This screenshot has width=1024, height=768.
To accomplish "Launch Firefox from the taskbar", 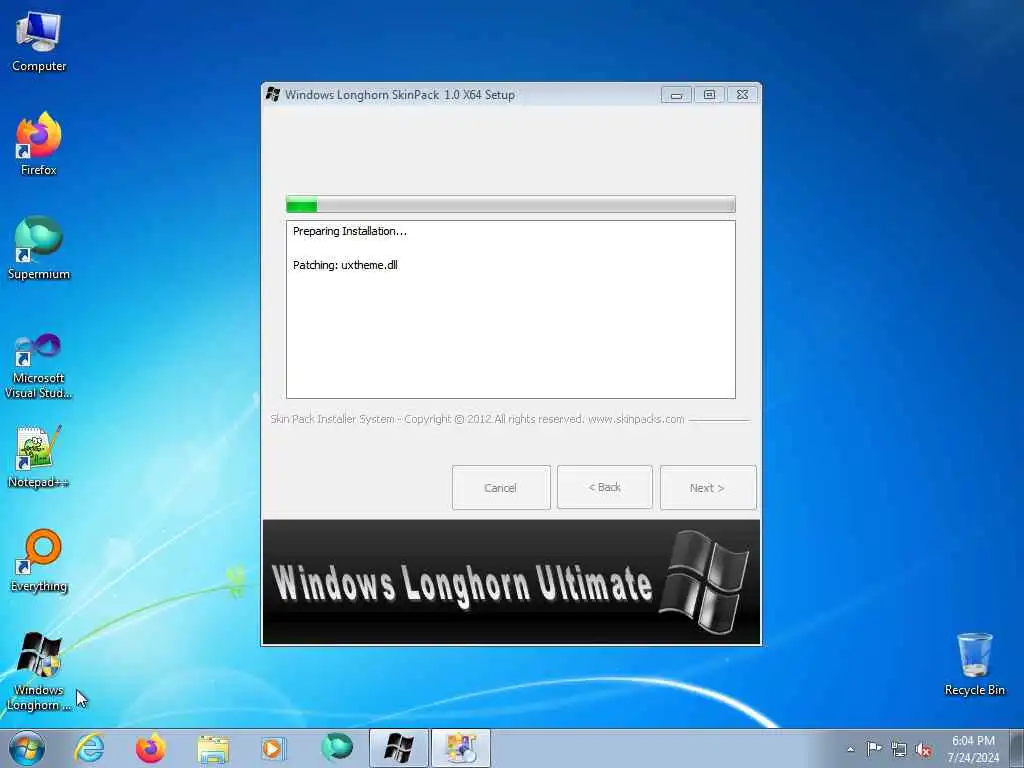I will click(x=150, y=748).
